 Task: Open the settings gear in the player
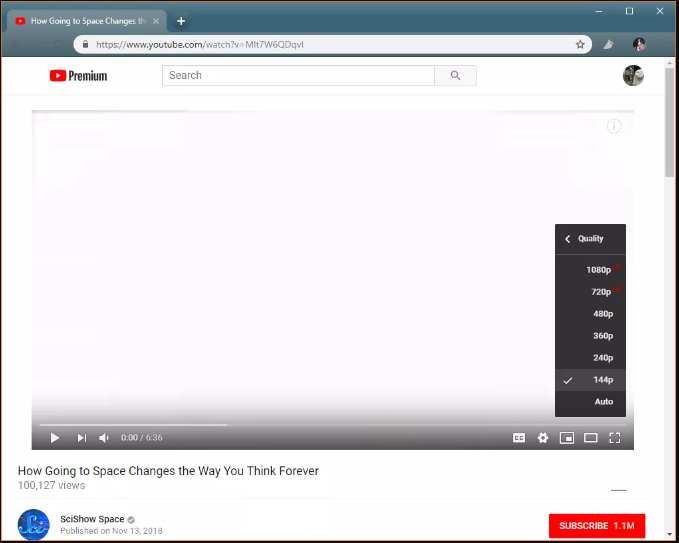point(543,438)
